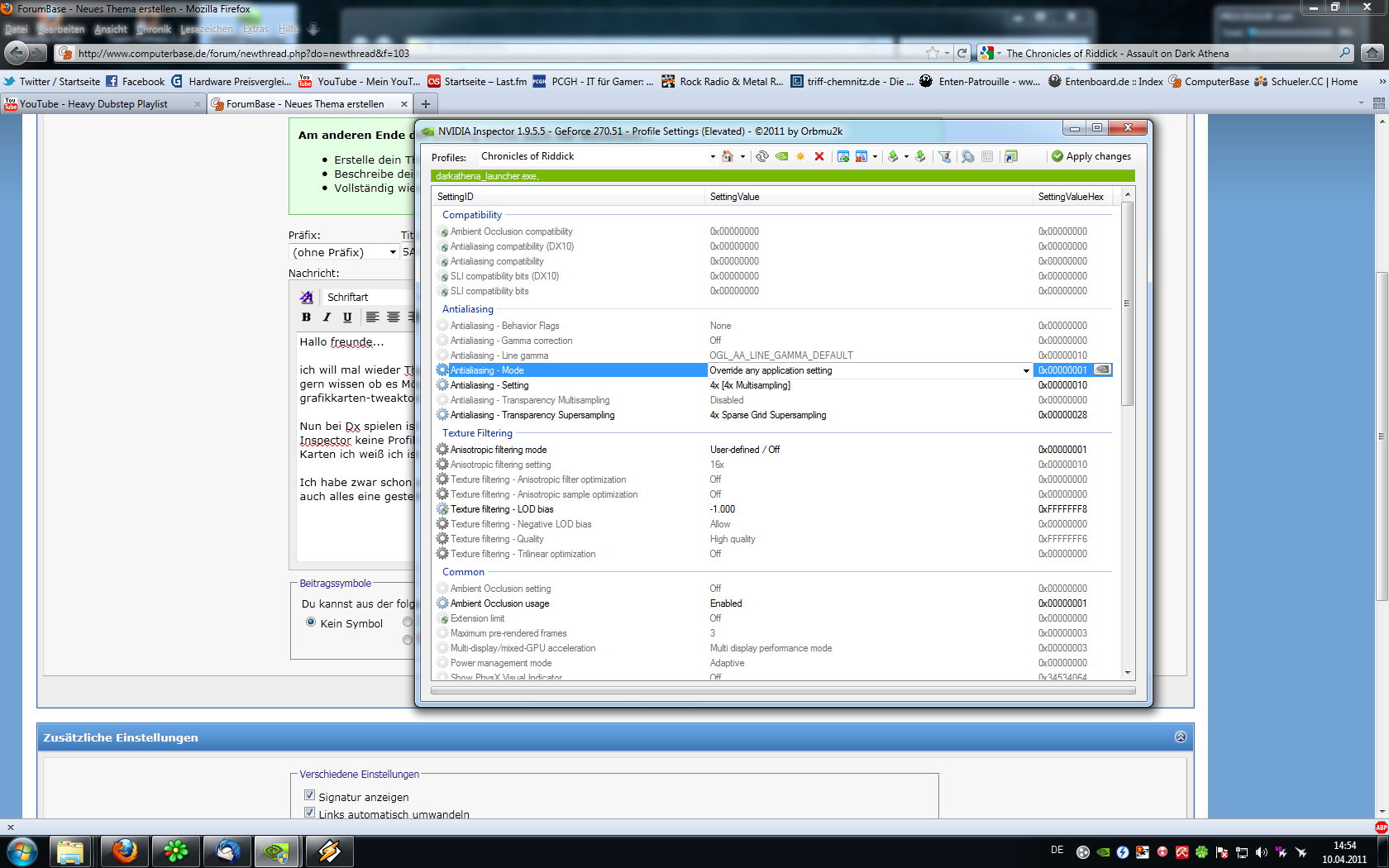Image resolution: width=1389 pixels, height=868 pixels.
Task: Click Firefox page vertical scrollbar
Action: pos(1382,436)
